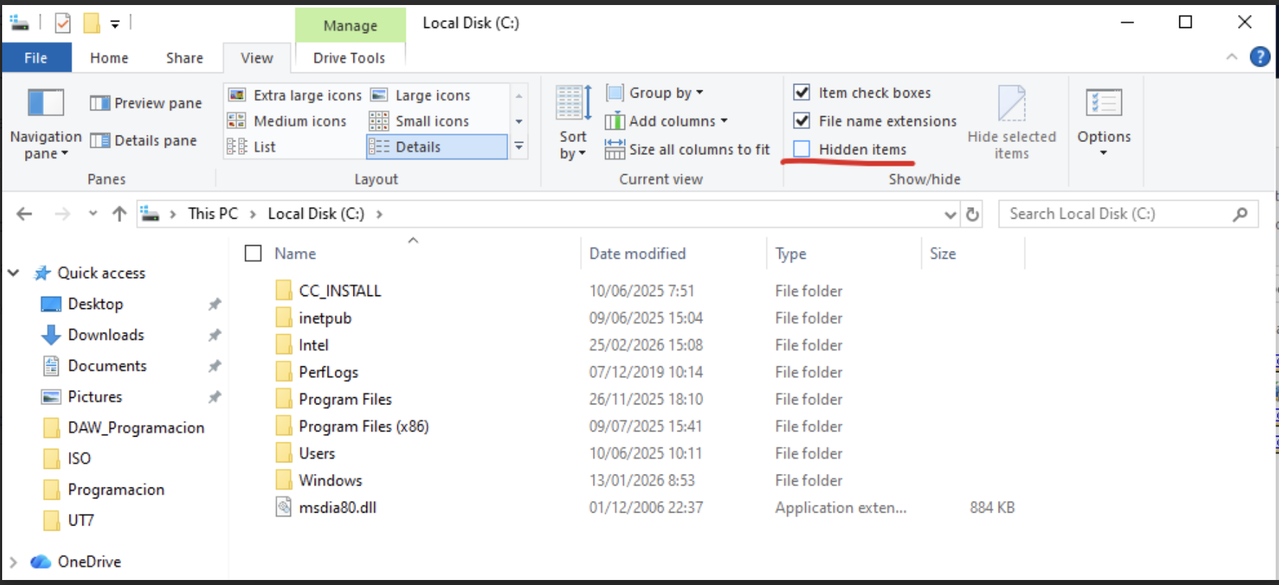Screen dimensions: 1279x585
Task: Sort by the Type column header
Action: 844,254
